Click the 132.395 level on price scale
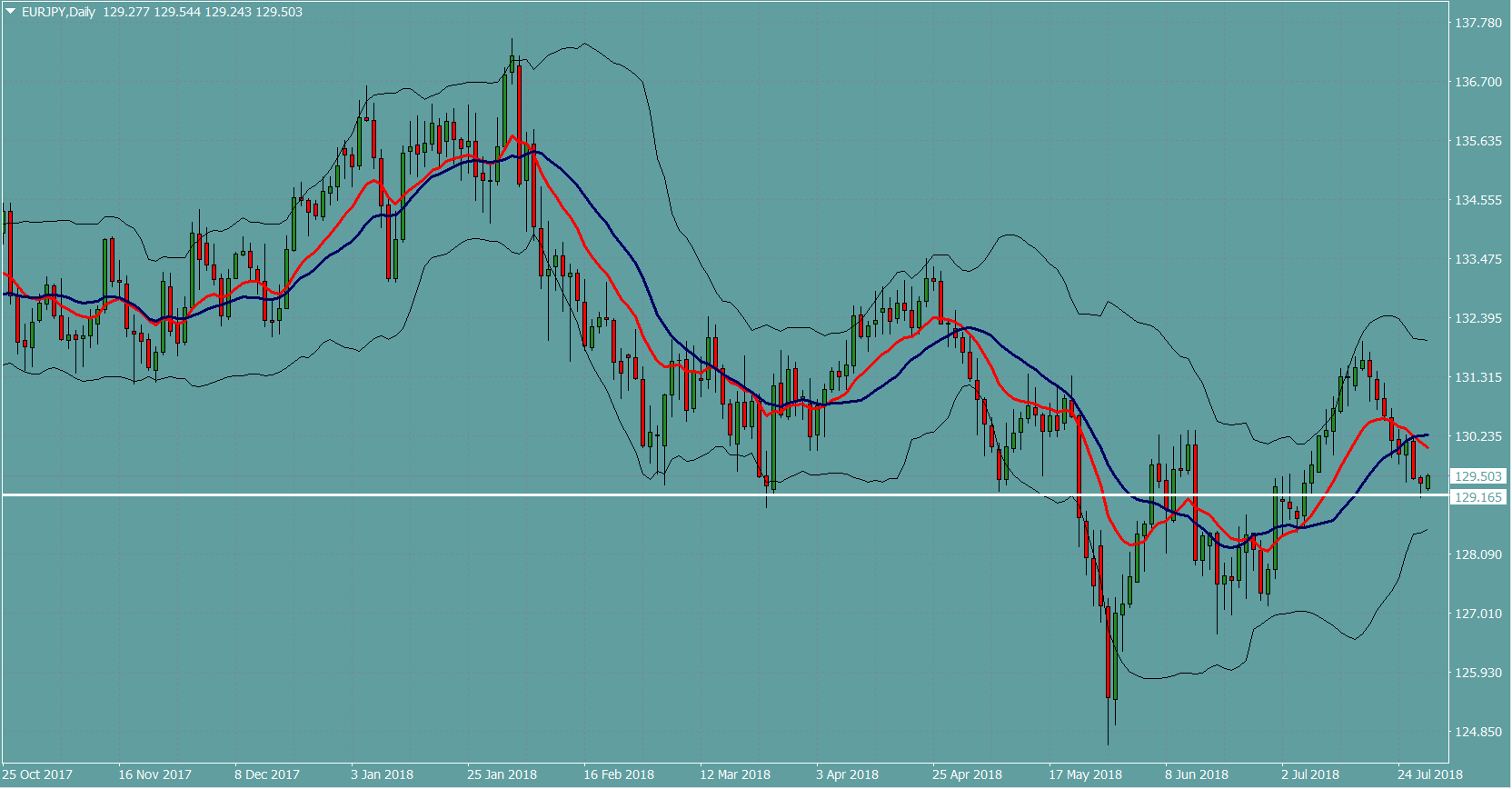Viewport: 1512px width, 789px height. pos(1478,318)
